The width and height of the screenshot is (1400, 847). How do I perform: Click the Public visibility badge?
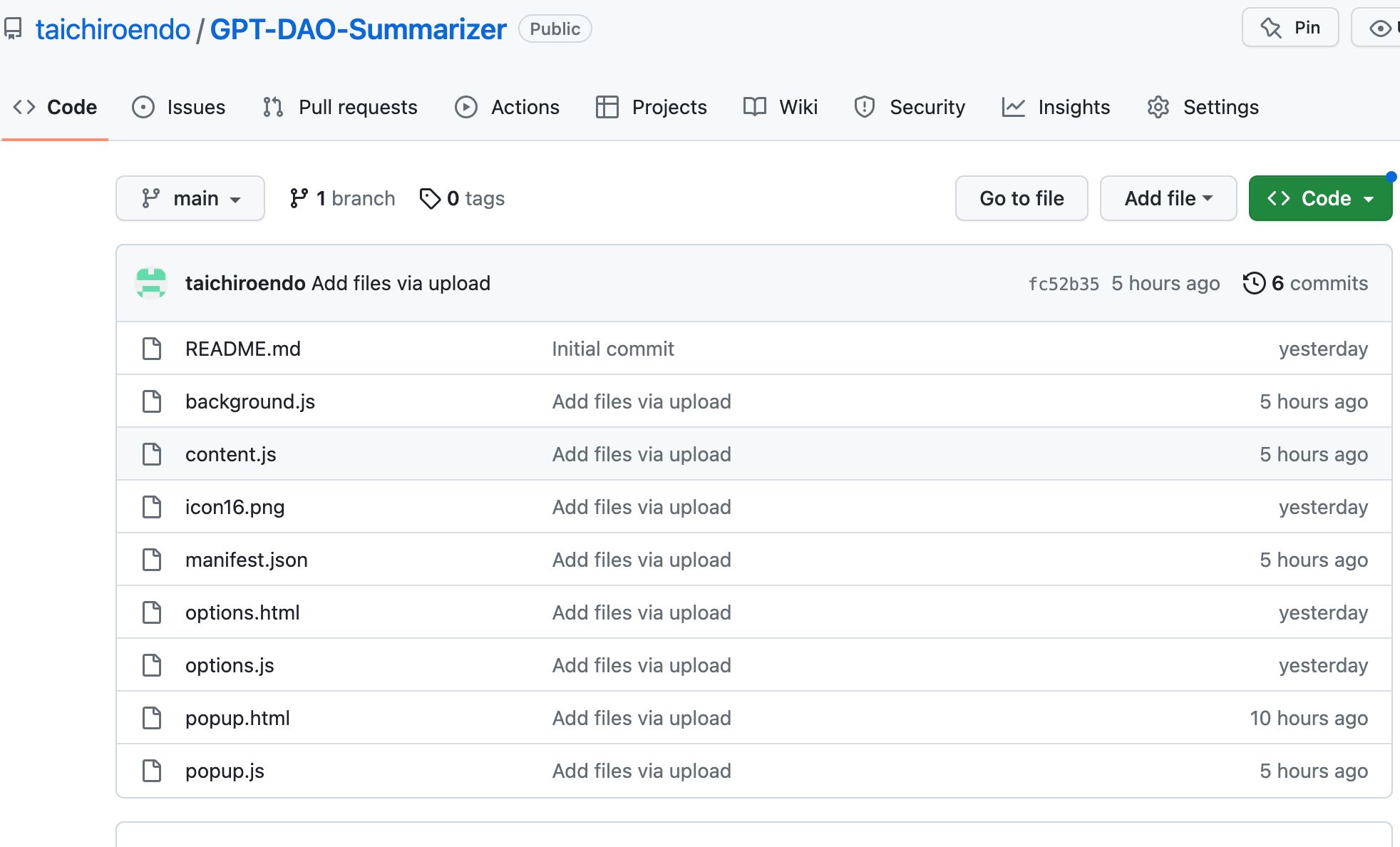coord(555,29)
